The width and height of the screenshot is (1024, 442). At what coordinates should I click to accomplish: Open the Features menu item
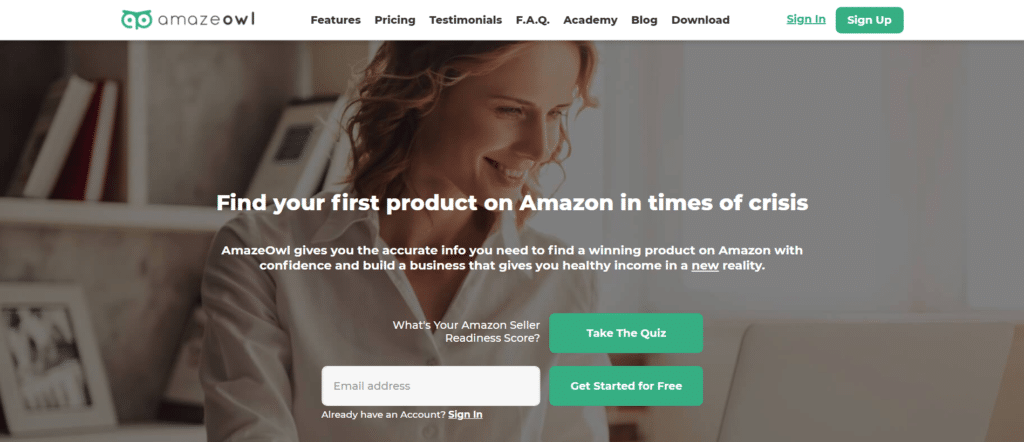[x=336, y=20]
